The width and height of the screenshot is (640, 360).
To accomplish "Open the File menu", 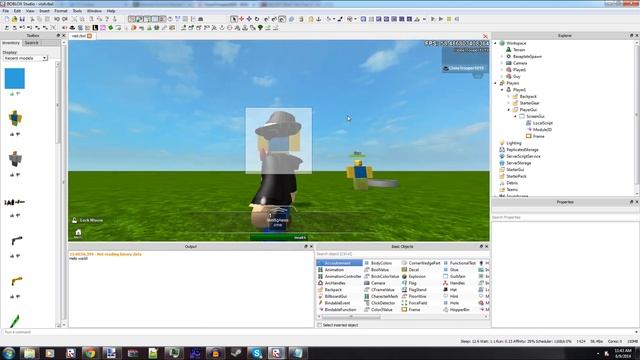I will point(6,11).
